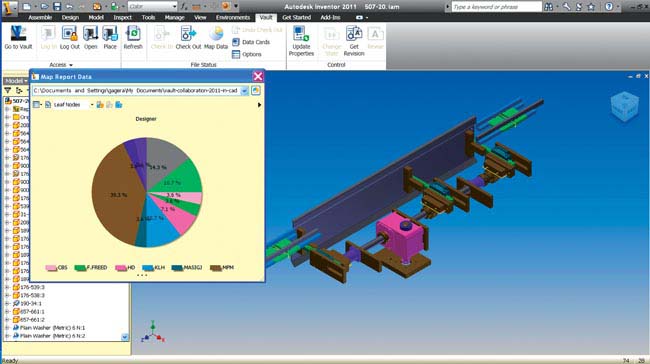Select 657-661:2 in the browser tree

coord(32,320)
